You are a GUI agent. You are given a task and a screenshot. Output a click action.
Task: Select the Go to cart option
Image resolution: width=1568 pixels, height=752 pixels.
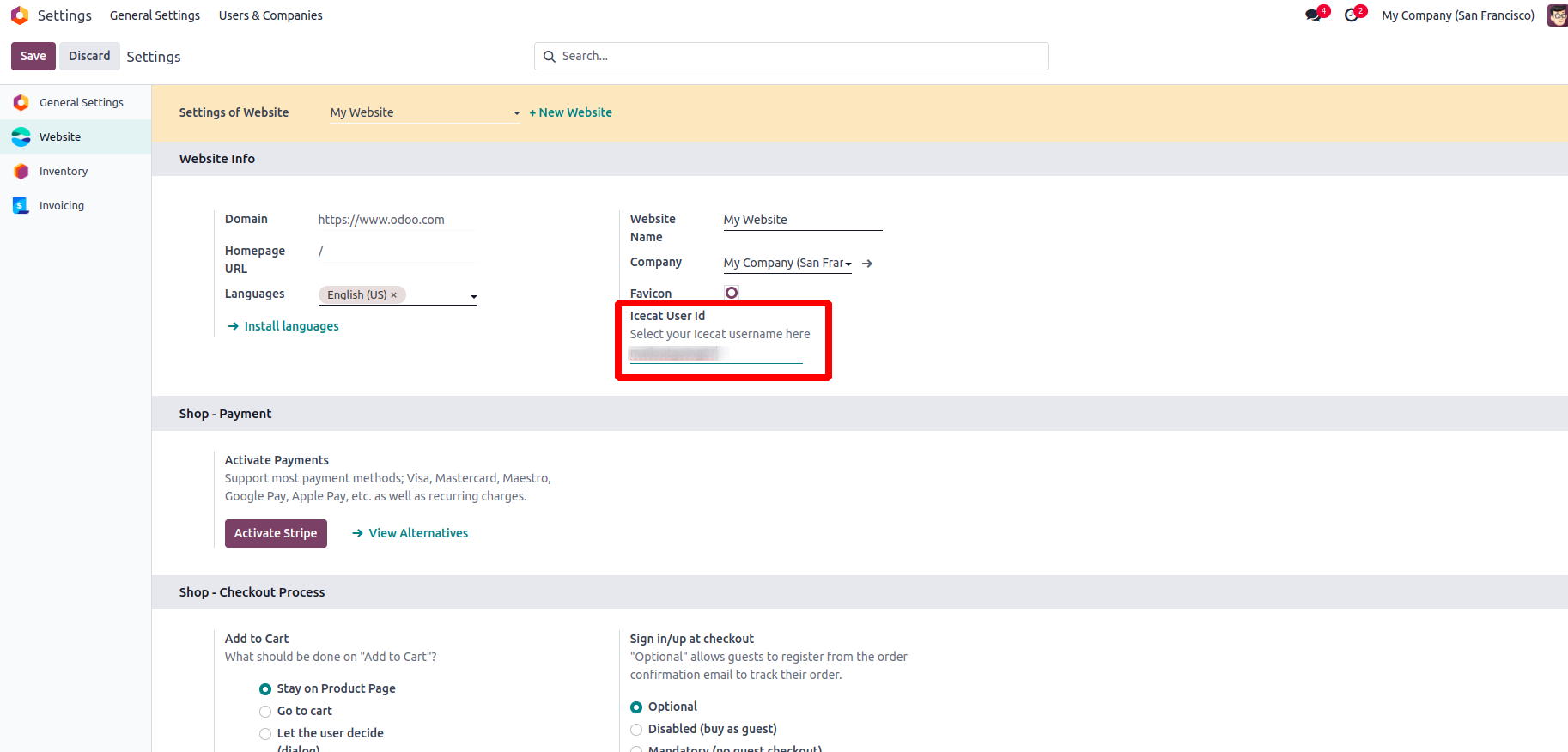click(x=265, y=712)
